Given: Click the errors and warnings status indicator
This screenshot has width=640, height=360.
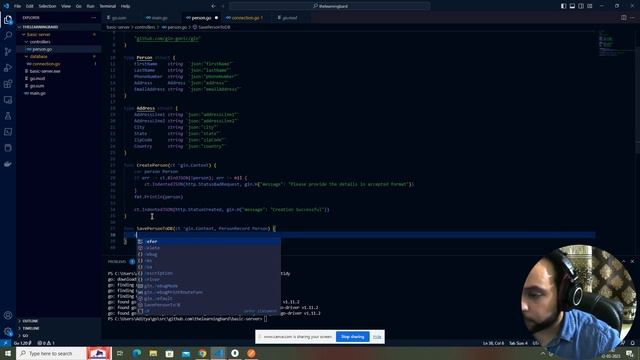Looking at the screenshot, I should [46, 343].
